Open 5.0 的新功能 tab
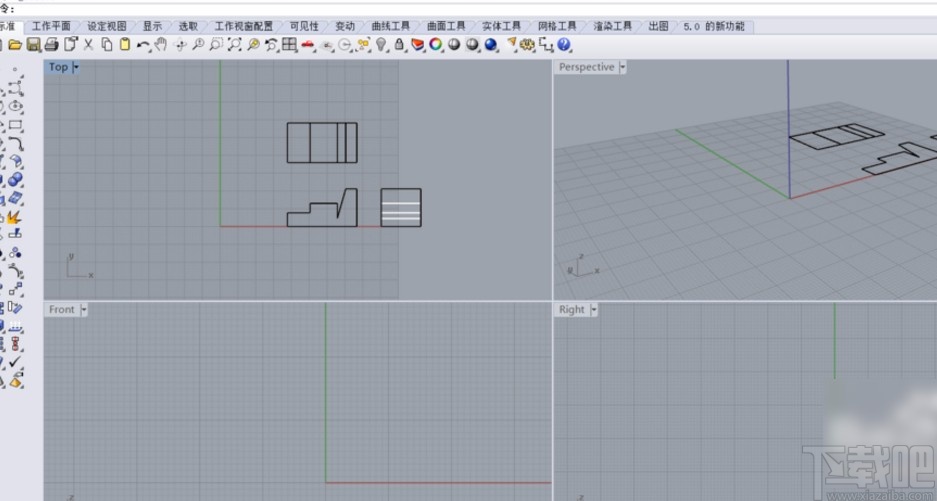 (x=714, y=26)
